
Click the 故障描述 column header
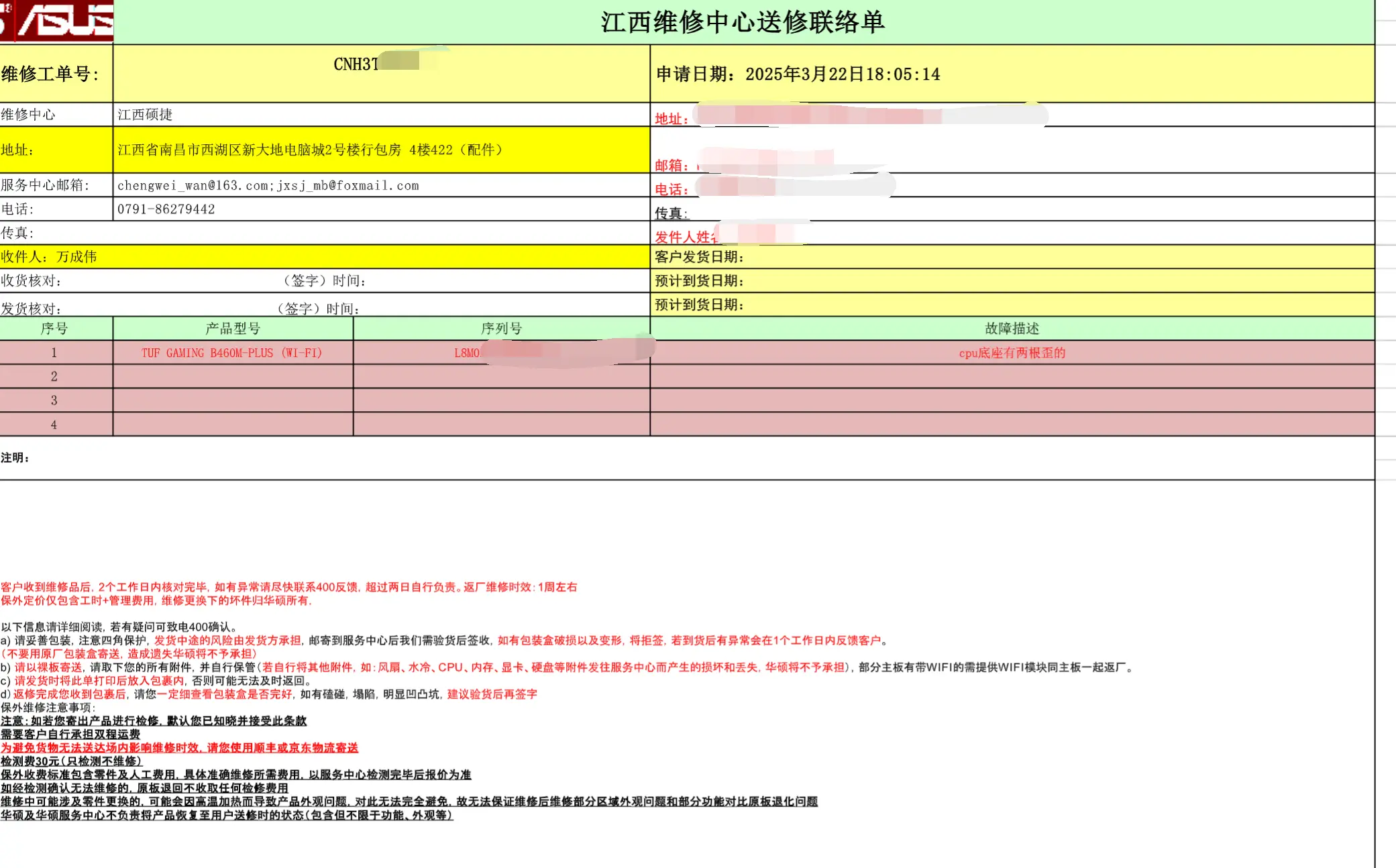pos(1012,329)
